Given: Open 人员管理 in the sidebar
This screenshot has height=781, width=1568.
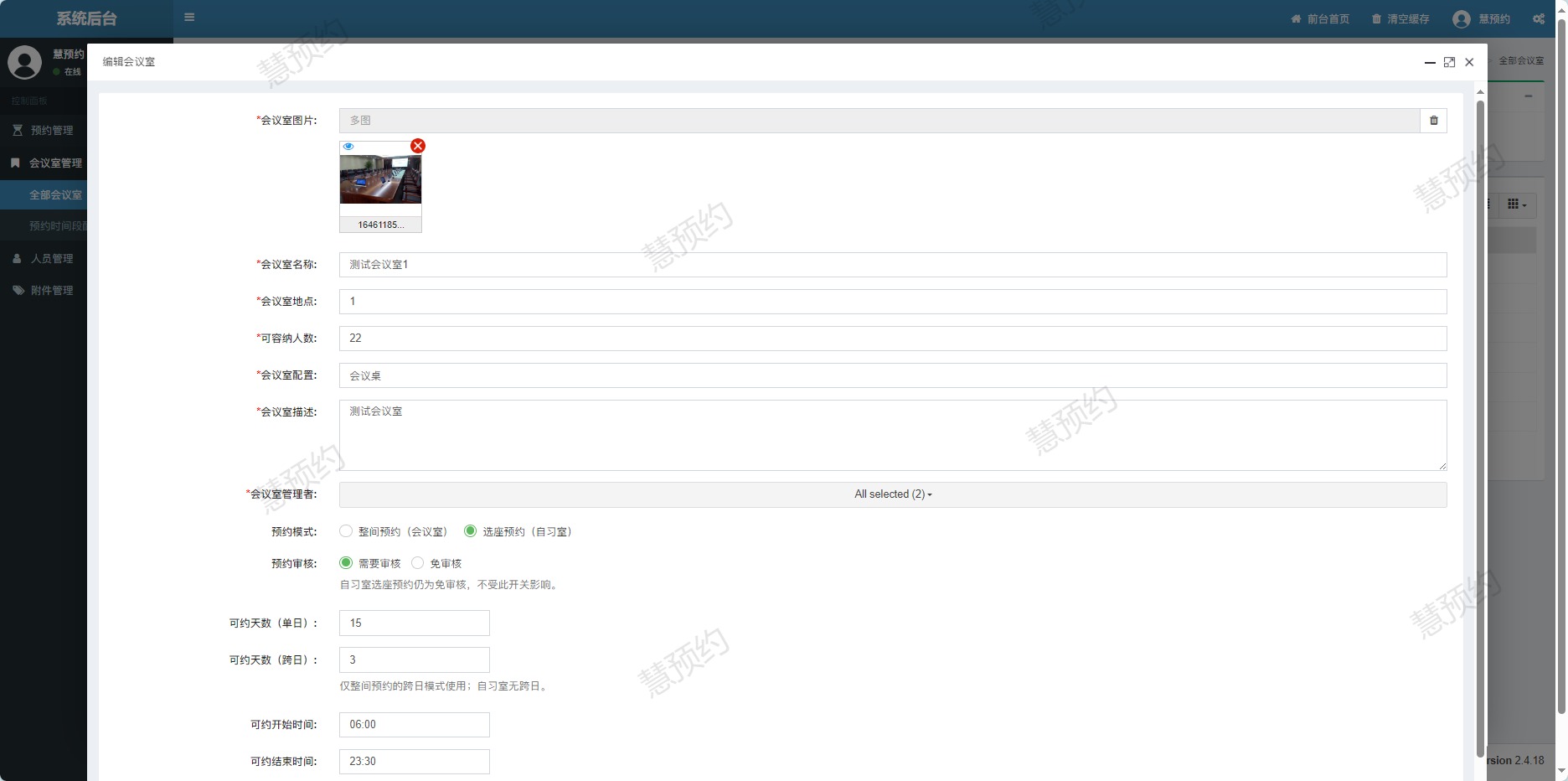Looking at the screenshot, I should [x=44, y=258].
